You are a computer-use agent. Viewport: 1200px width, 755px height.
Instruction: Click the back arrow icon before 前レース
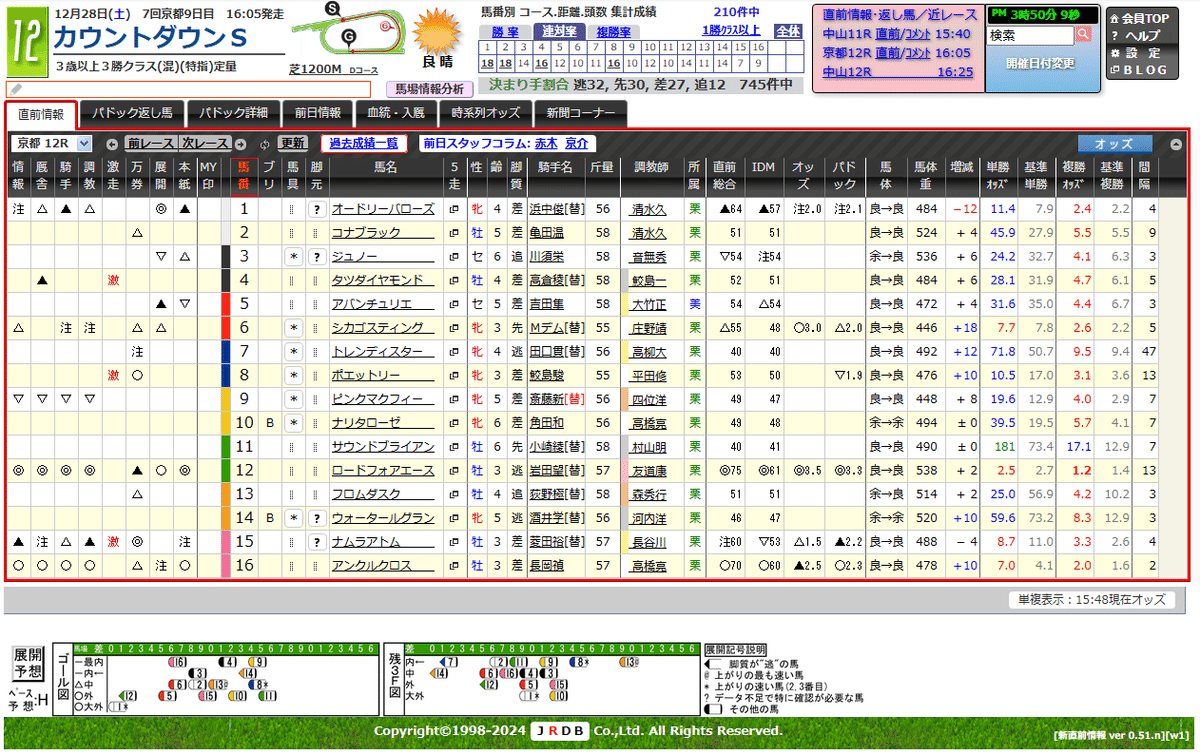[113, 142]
